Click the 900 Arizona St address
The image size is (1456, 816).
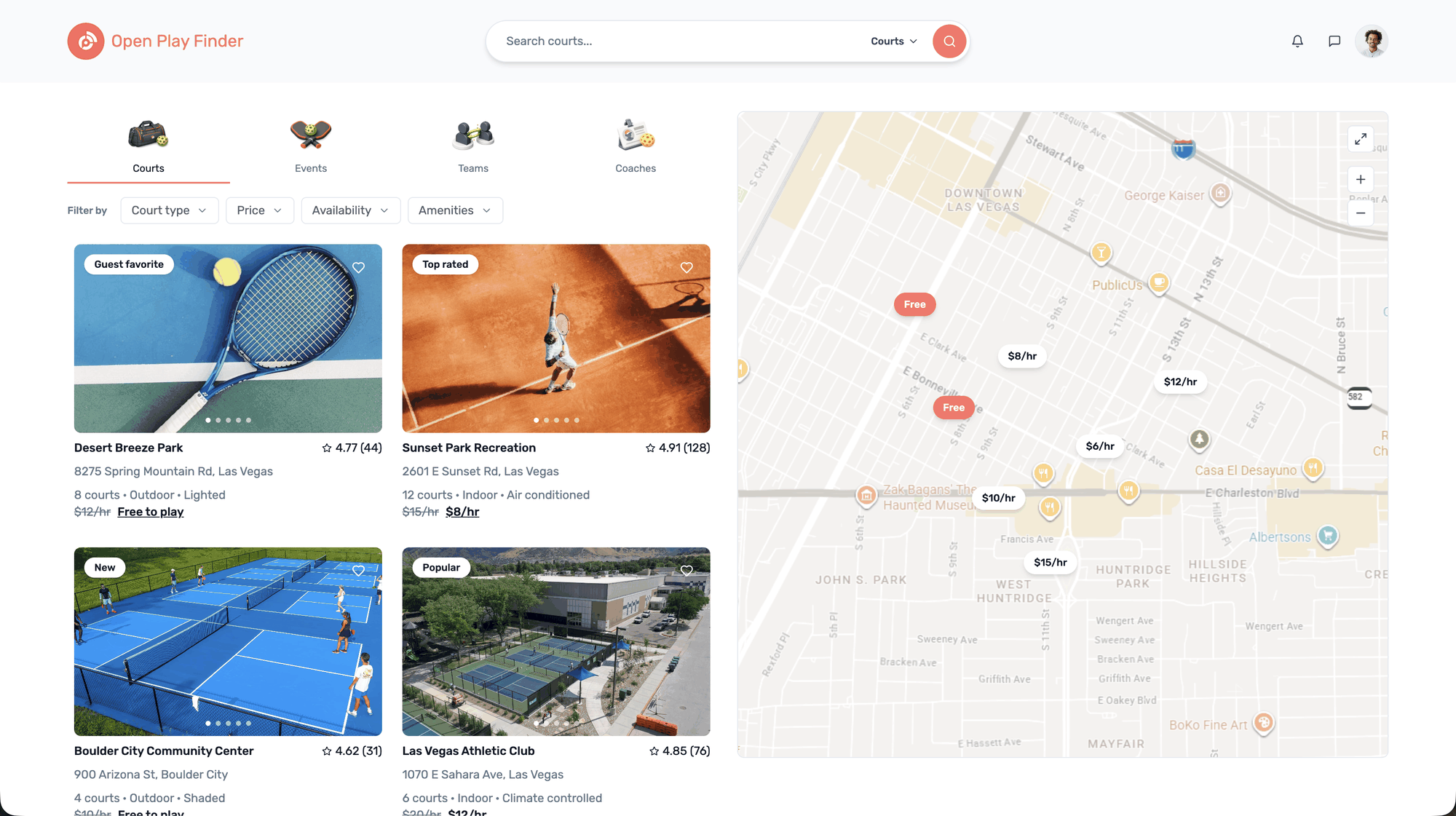tap(151, 775)
